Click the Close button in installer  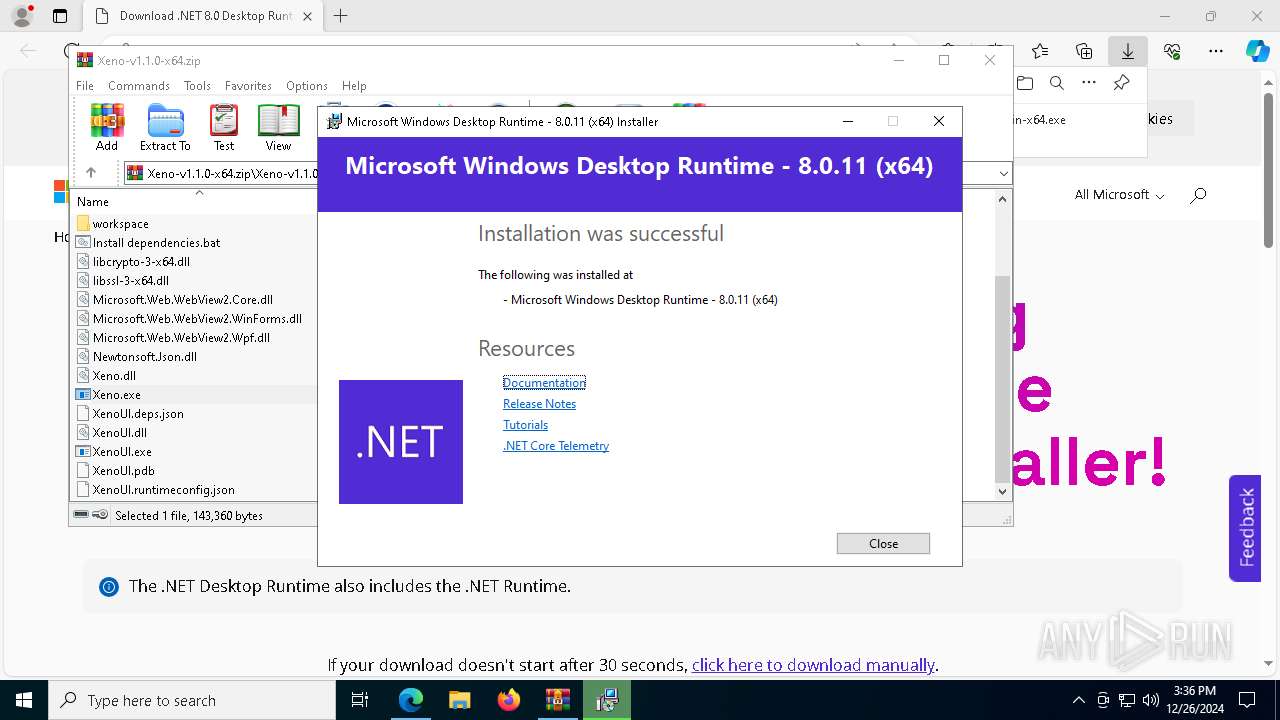pos(883,544)
